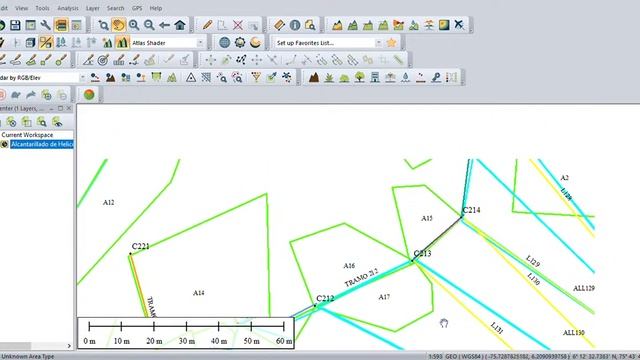Click the C221 node label on map

pos(141,246)
